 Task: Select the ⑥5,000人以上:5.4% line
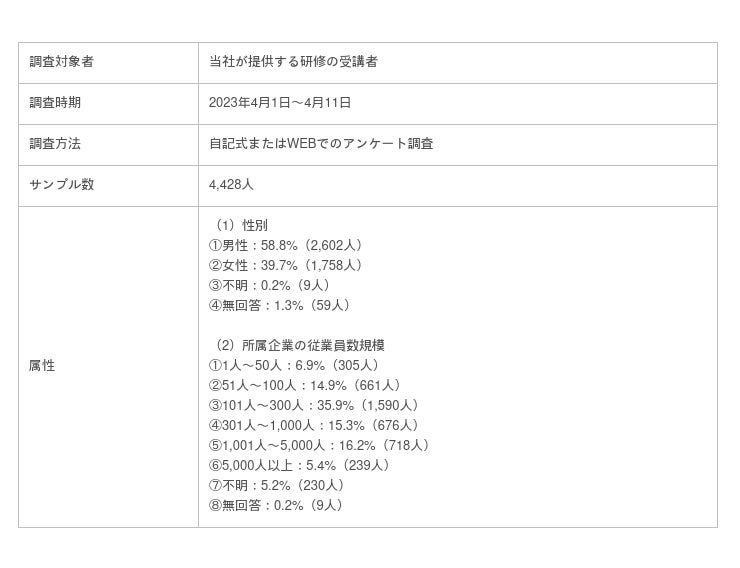(x=302, y=466)
